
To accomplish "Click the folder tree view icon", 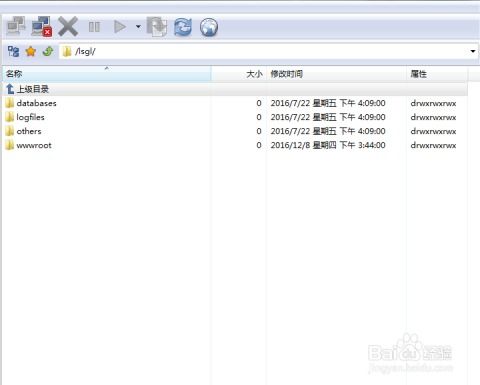I will point(13,51).
